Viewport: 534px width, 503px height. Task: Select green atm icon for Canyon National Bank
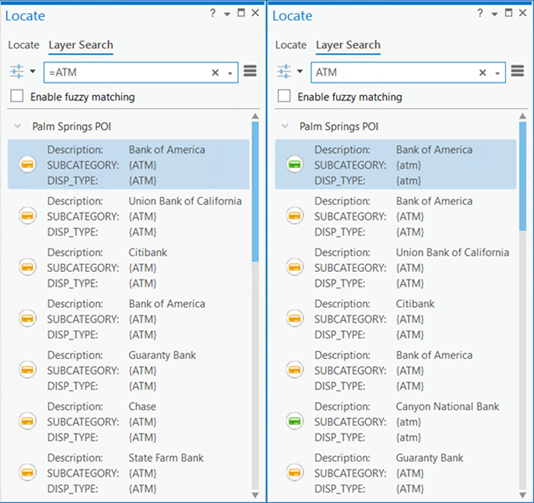coord(295,421)
